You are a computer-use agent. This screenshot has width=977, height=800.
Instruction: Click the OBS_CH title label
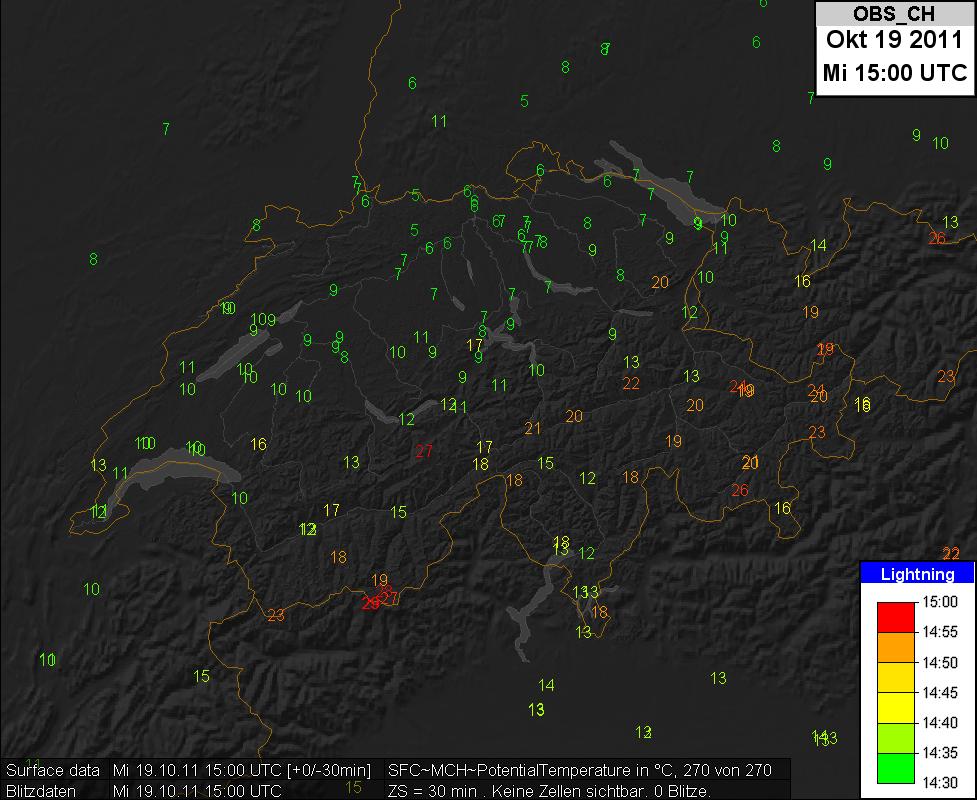click(894, 14)
